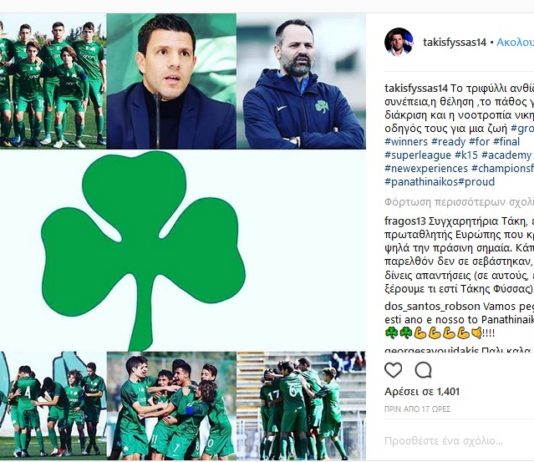534x462 pixels.
Task: Open the #newexperiences hashtag
Action: point(426,169)
